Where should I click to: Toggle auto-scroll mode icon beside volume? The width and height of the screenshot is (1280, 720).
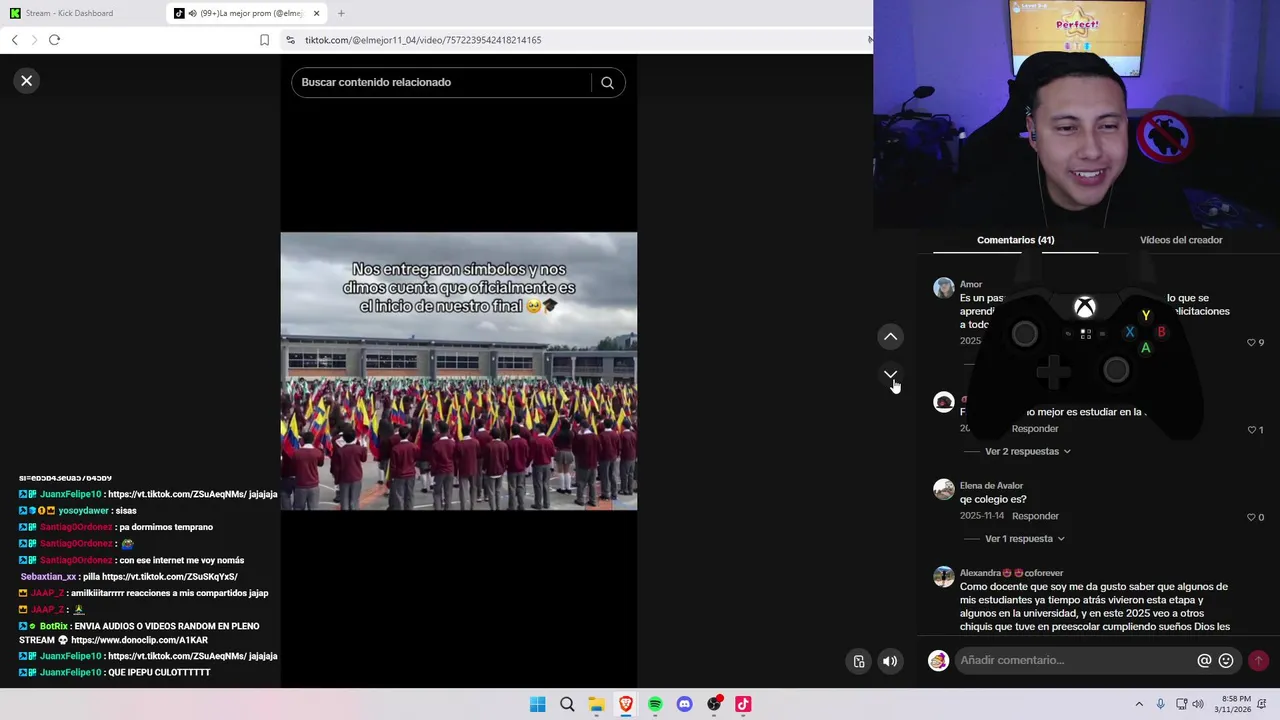point(859,661)
